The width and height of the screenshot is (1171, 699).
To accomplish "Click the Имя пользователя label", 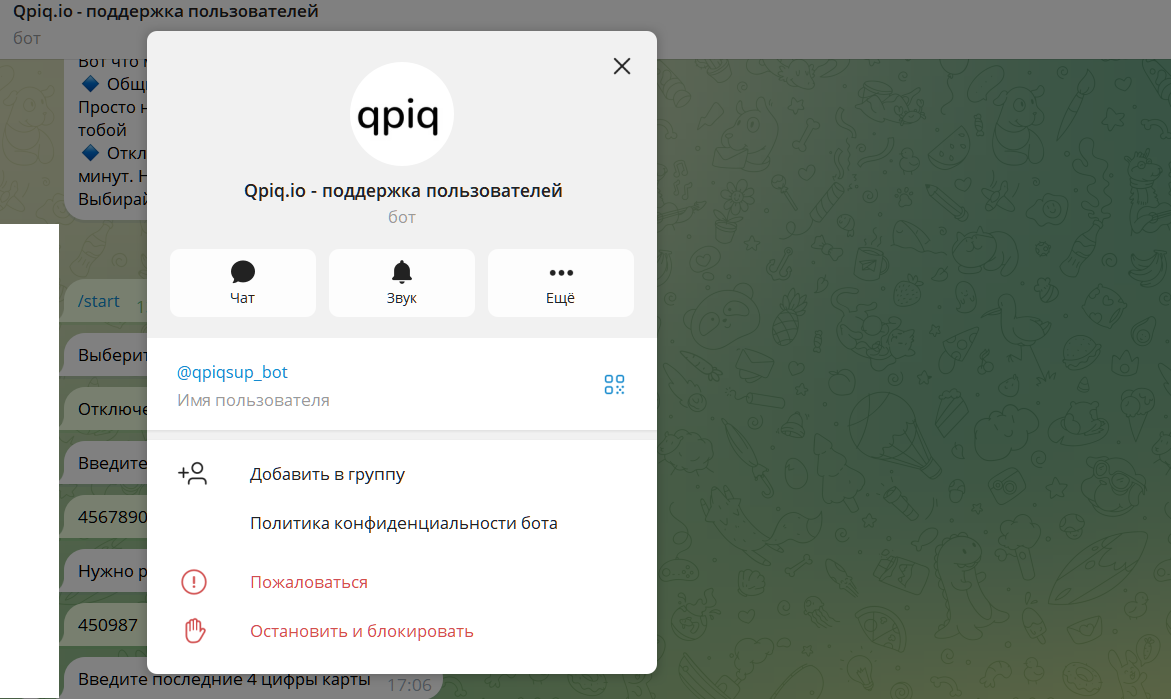I will coord(253,400).
